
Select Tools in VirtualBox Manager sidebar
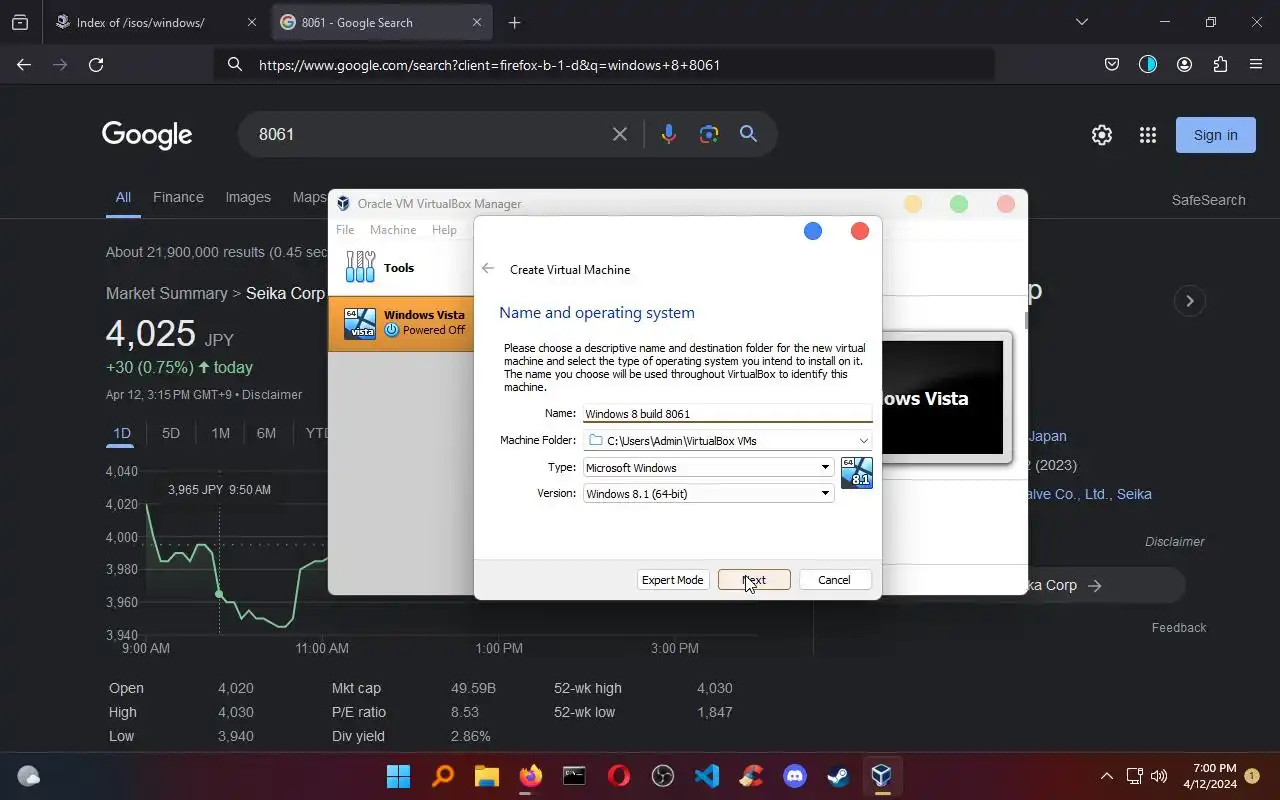point(401,267)
